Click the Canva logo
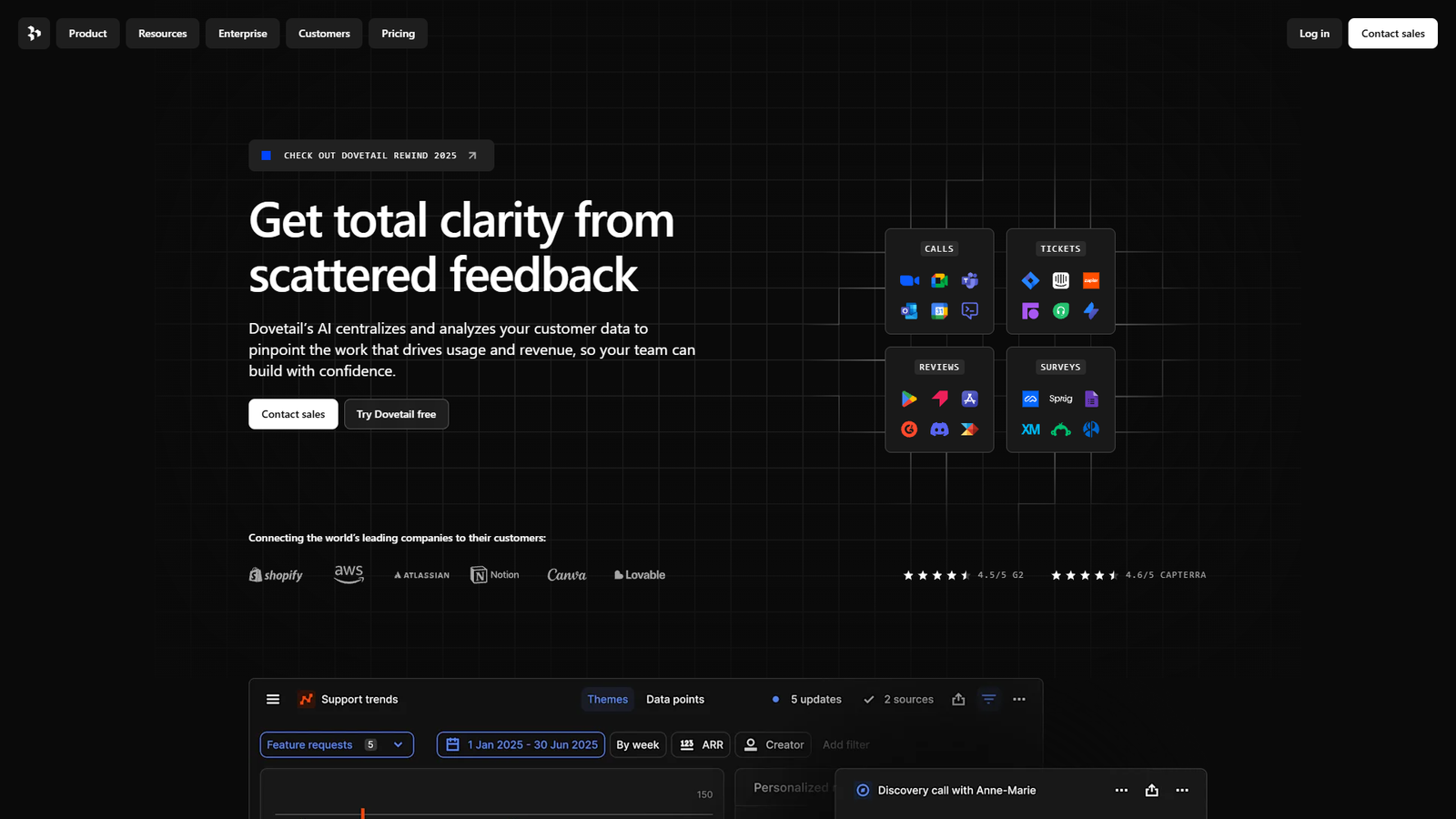 click(x=567, y=575)
